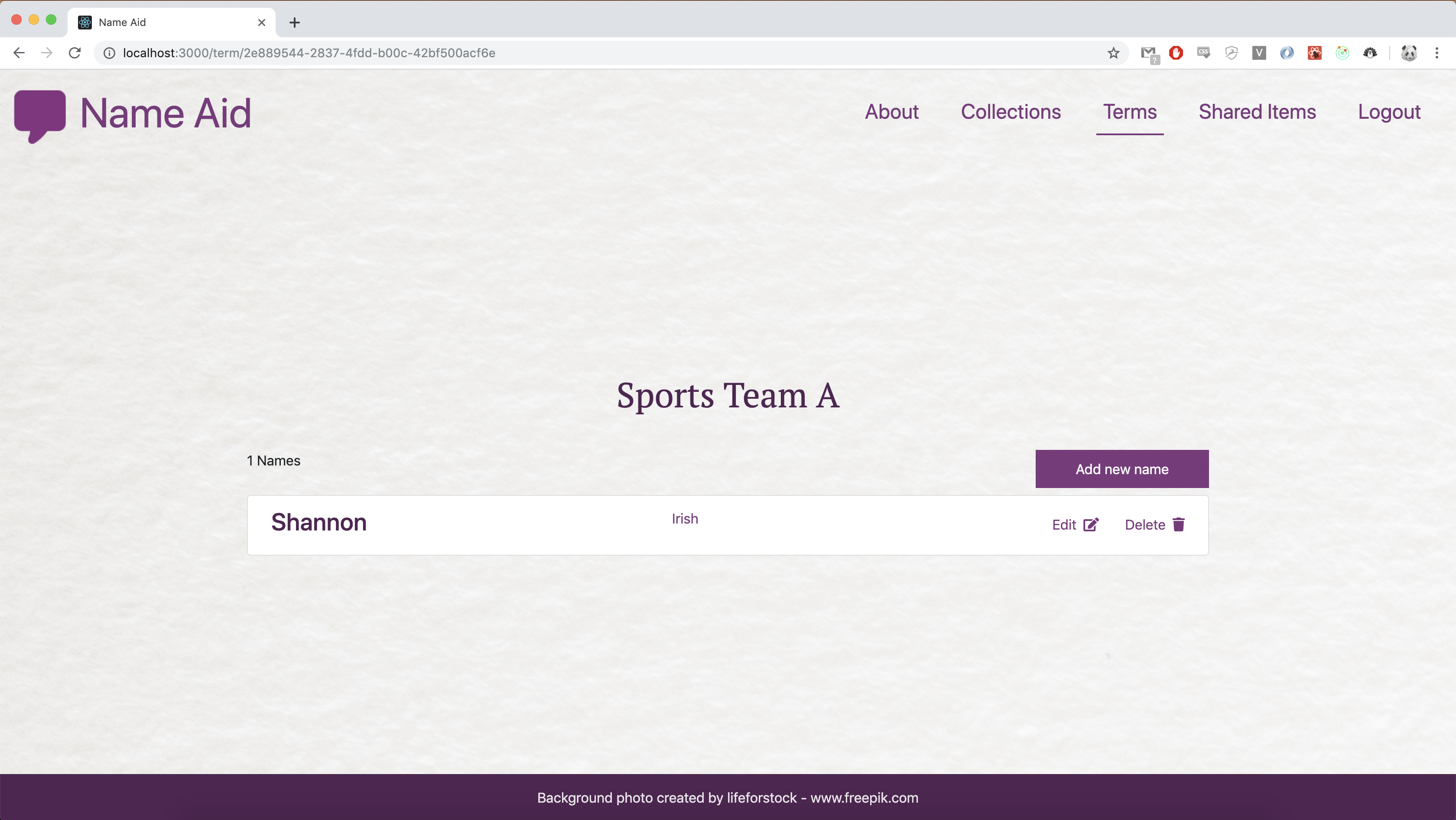
Task: Click the gray V extension icon
Action: click(x=1259, y=53)
